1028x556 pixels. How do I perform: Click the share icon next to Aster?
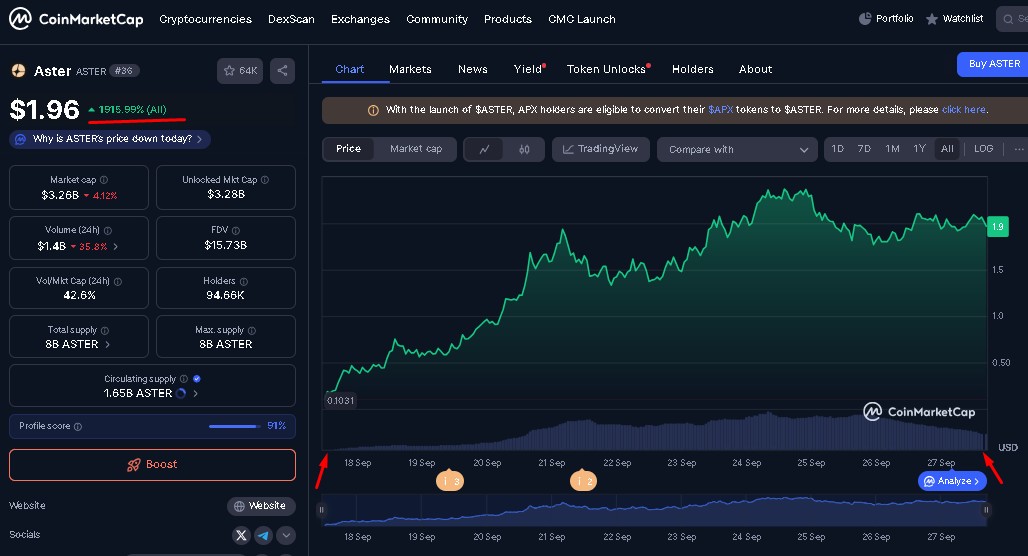pos(282,71)
